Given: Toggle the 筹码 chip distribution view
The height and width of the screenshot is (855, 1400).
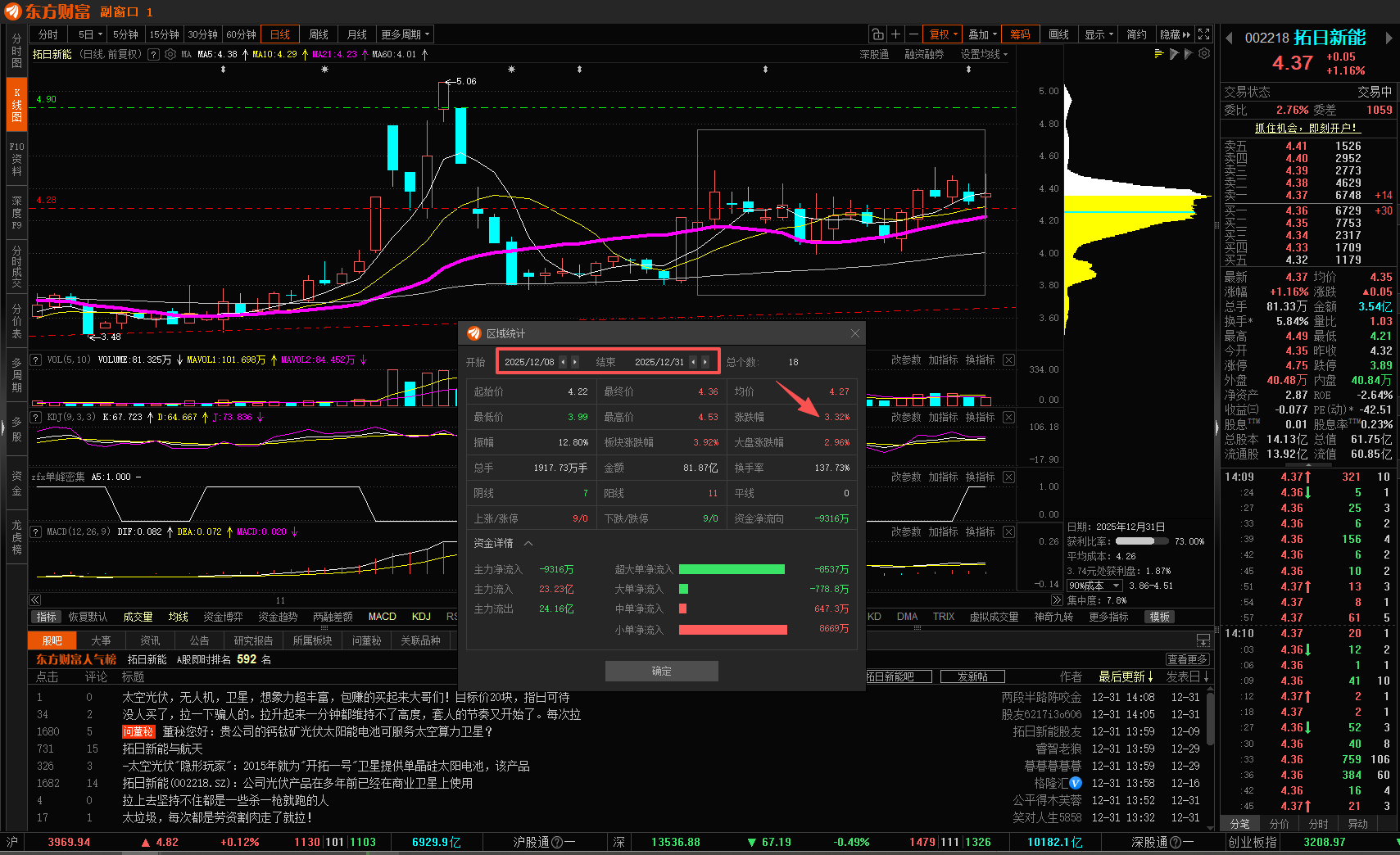Looking at the screenshot, I should pos(1020,34).
